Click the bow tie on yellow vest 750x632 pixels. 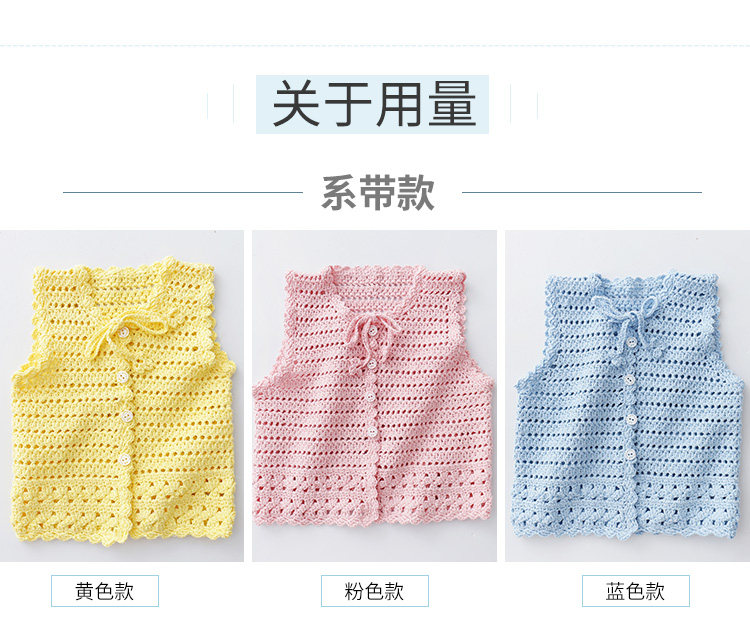click(x=127, y=330)
